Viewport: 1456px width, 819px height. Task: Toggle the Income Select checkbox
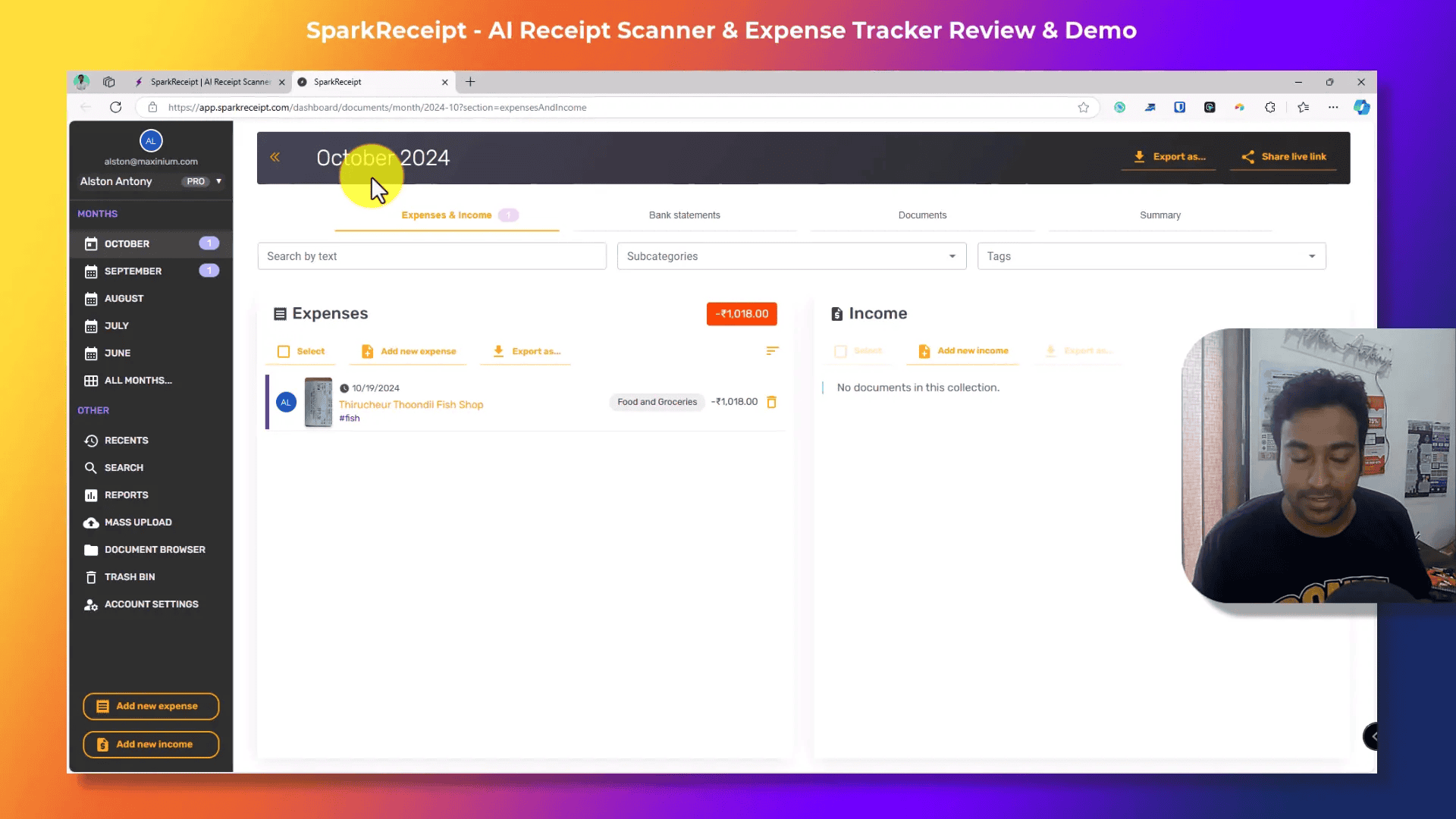click(840, 351)
